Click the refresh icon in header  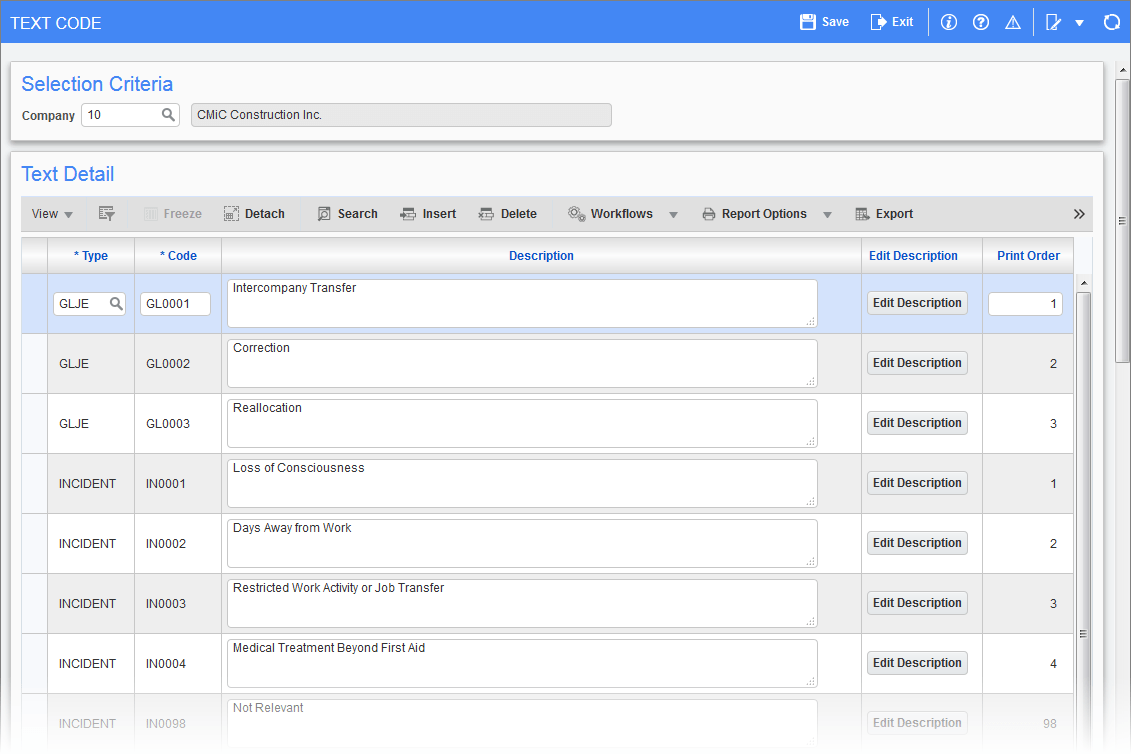[x=1112, y=22]
